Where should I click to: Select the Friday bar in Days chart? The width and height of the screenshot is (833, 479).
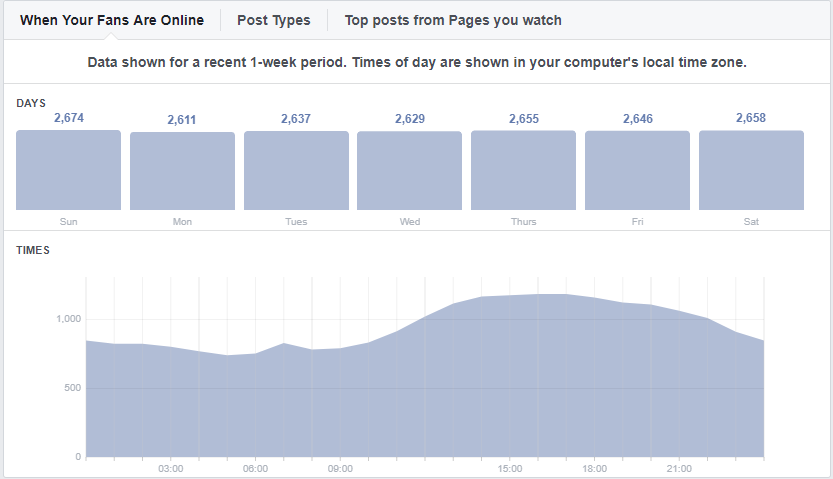(638, 170)
